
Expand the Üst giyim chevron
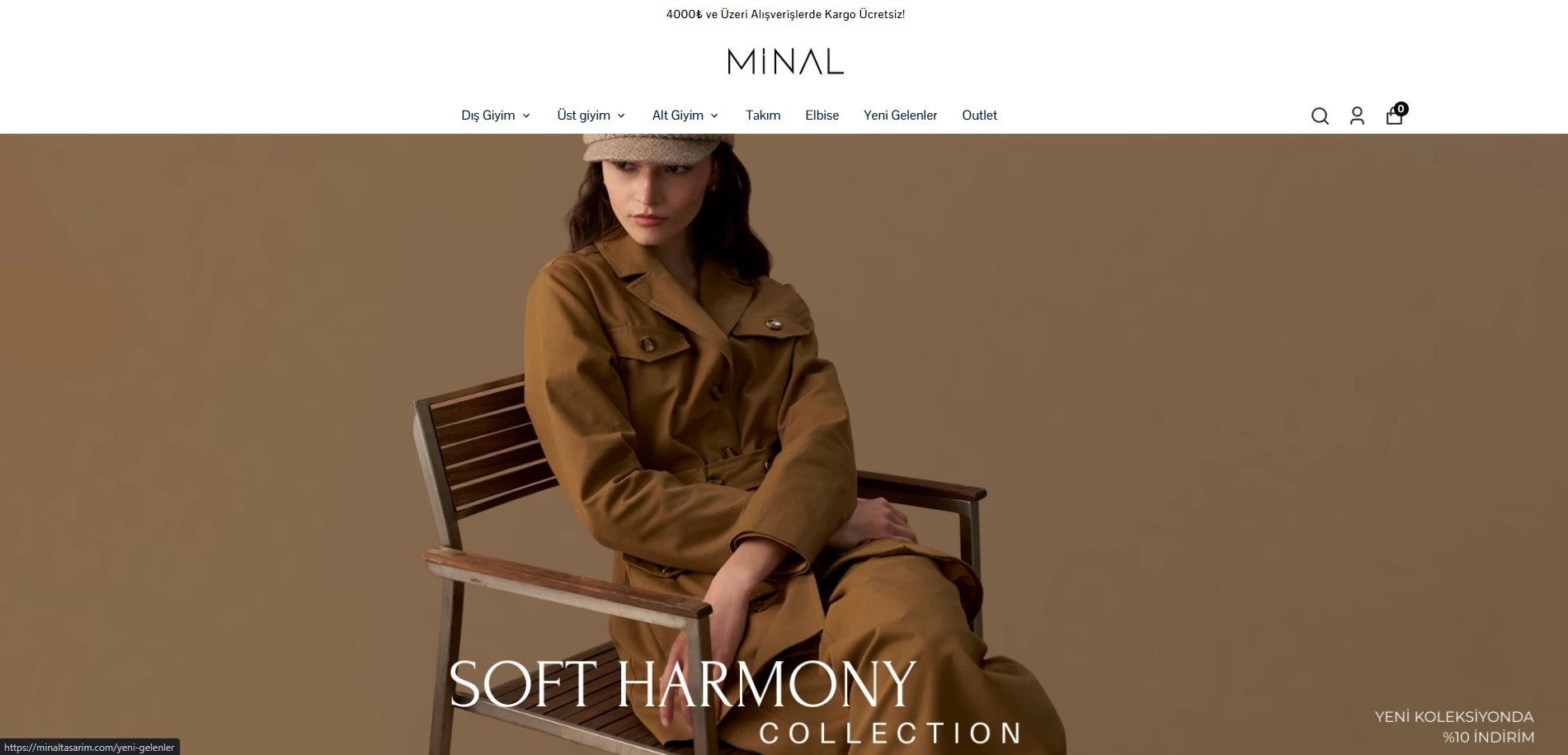tap(621, 116)
